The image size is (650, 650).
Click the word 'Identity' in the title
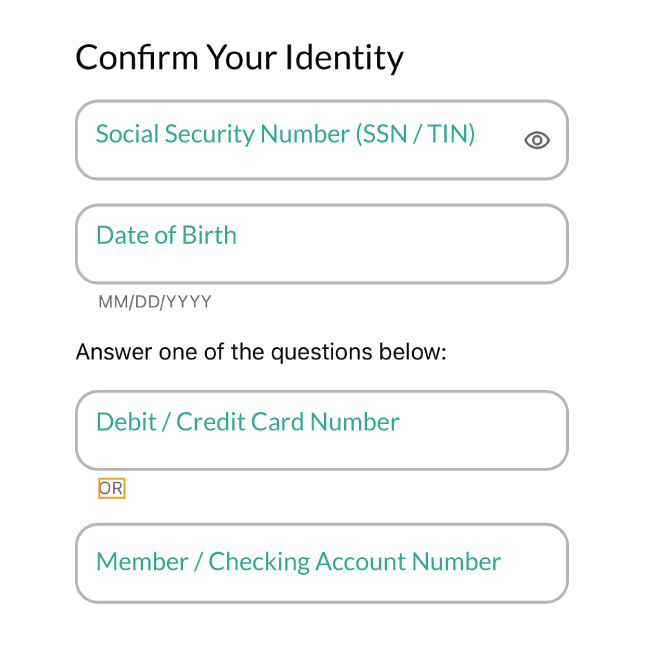coord(344,58)
